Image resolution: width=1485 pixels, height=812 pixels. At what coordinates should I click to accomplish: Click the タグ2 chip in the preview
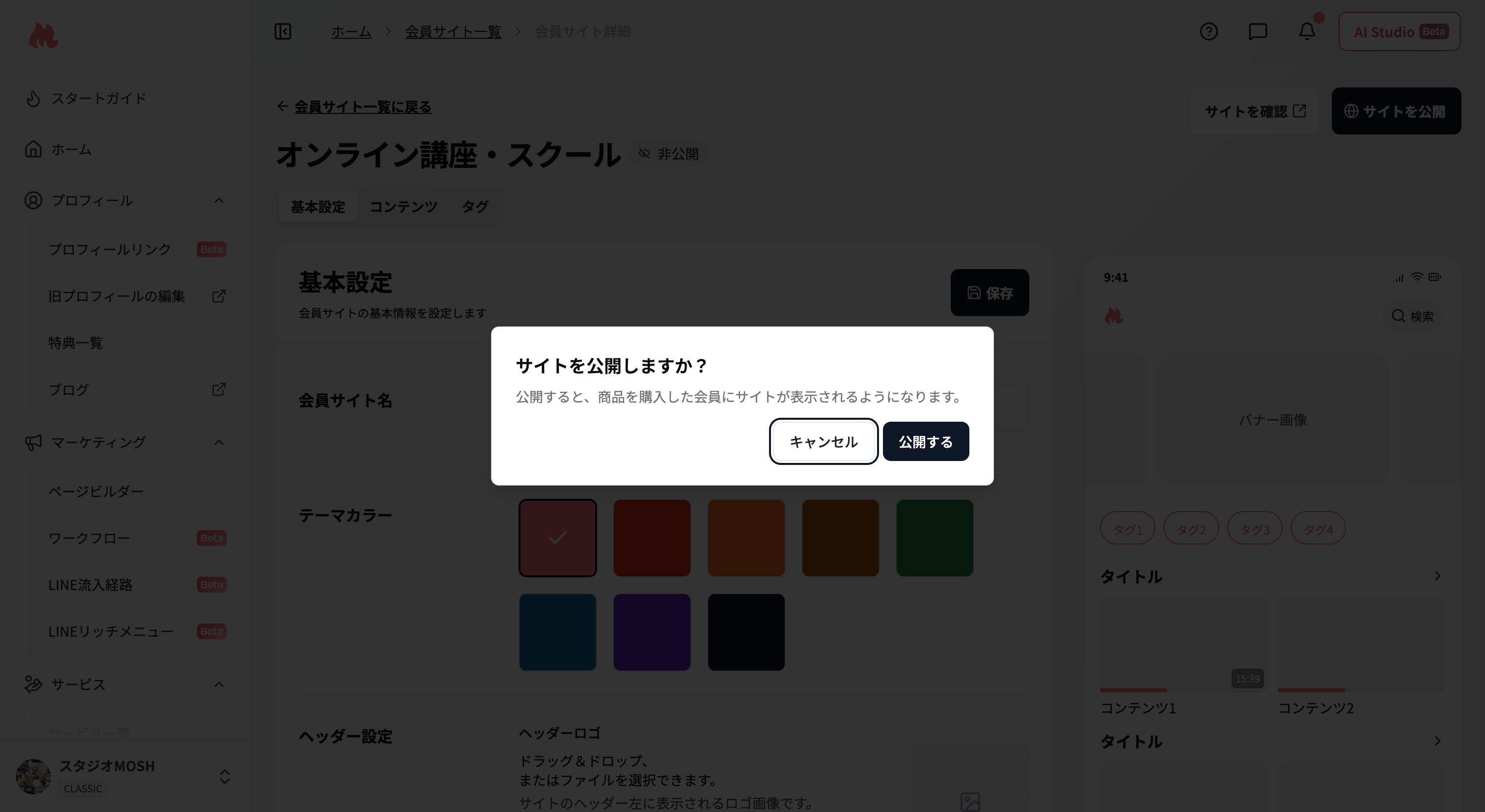[1191, 528]
